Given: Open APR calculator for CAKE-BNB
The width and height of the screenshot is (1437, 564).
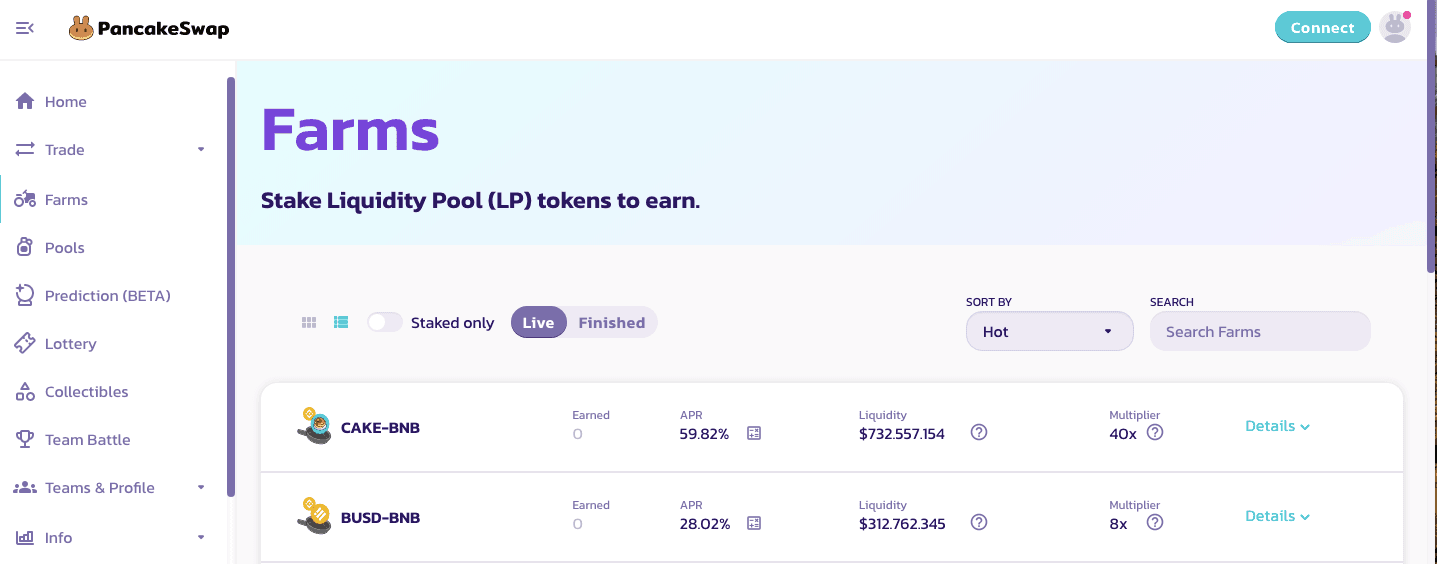Looking at the screenshot, I should click(x=754, y=433).
